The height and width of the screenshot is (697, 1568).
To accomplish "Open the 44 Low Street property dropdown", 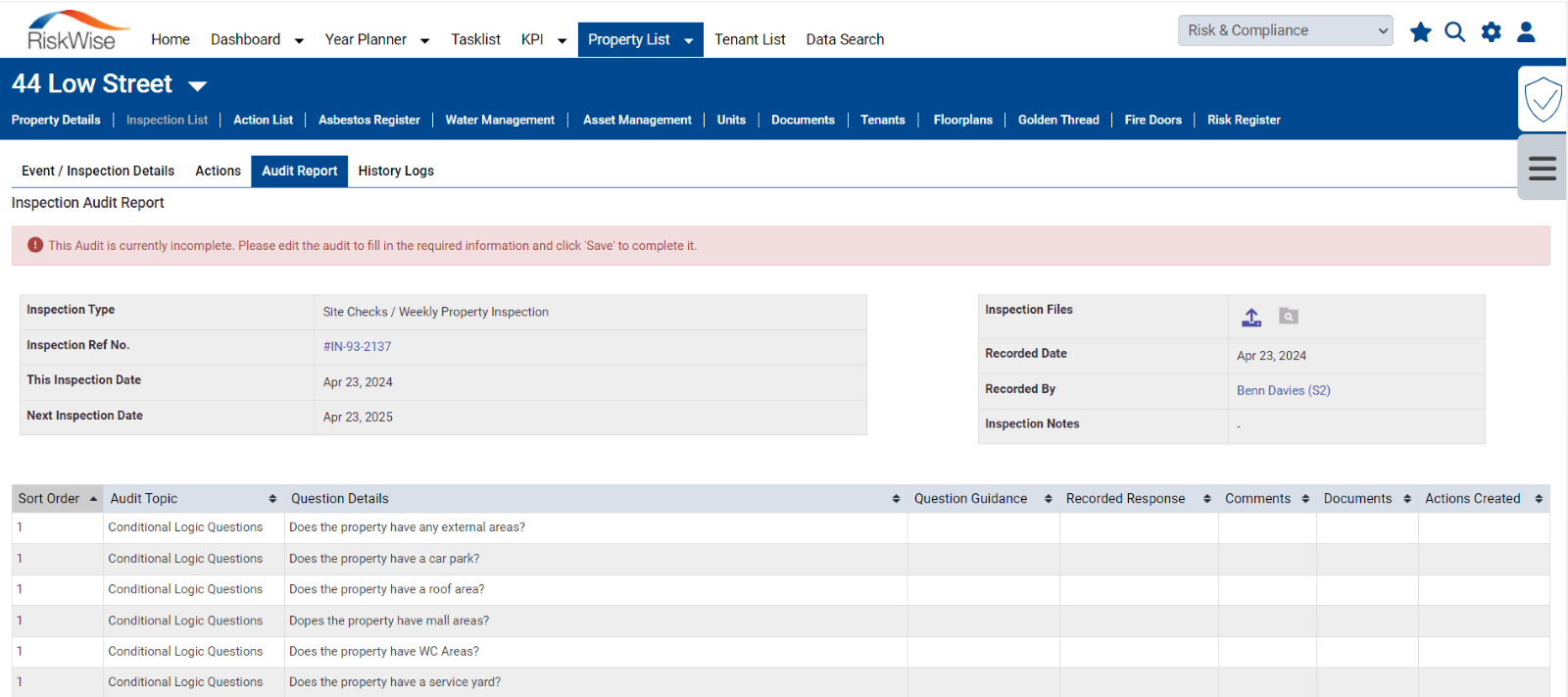I will point(197,86).
